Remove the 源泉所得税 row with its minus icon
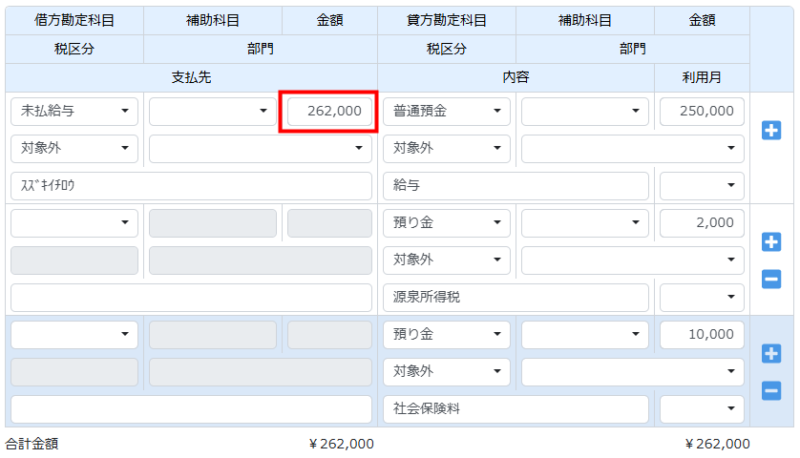The width and height of the screenshot is (800, 458). (x=771, y=279)
